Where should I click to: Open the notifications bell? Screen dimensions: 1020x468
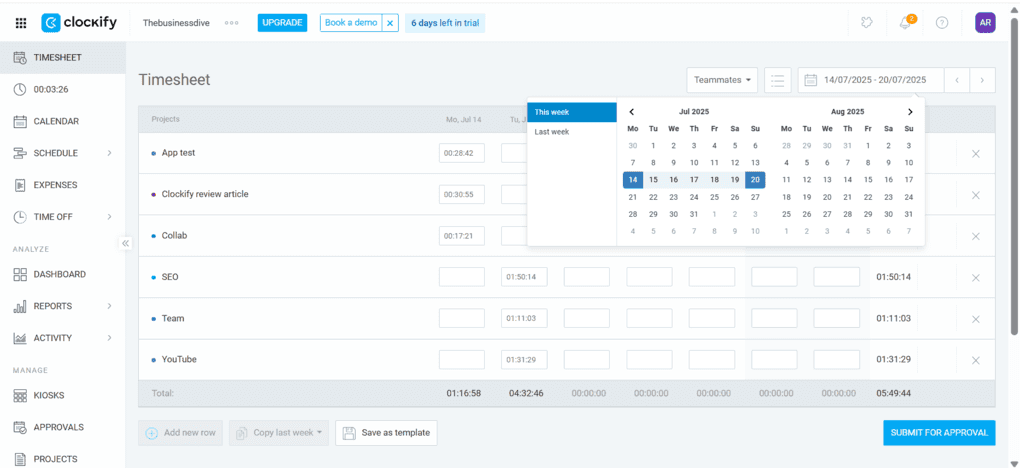pos(905,23)
